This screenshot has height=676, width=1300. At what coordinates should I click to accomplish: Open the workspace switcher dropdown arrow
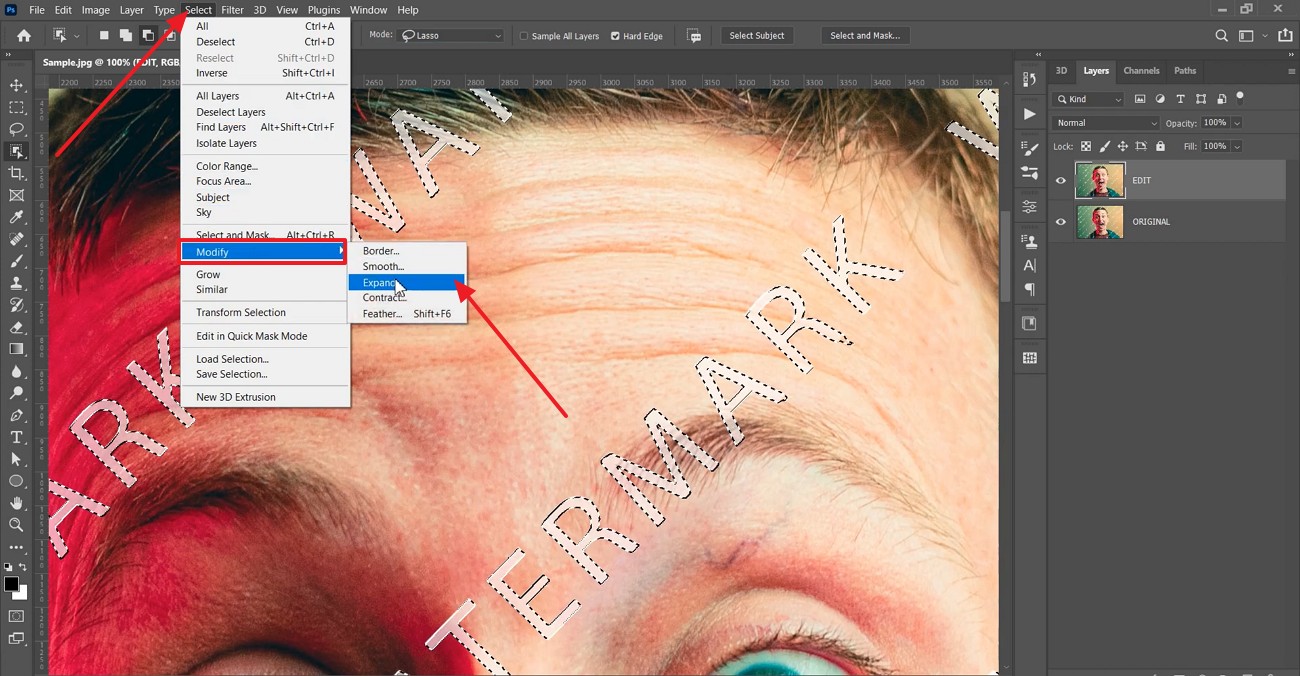[1265, 35]
